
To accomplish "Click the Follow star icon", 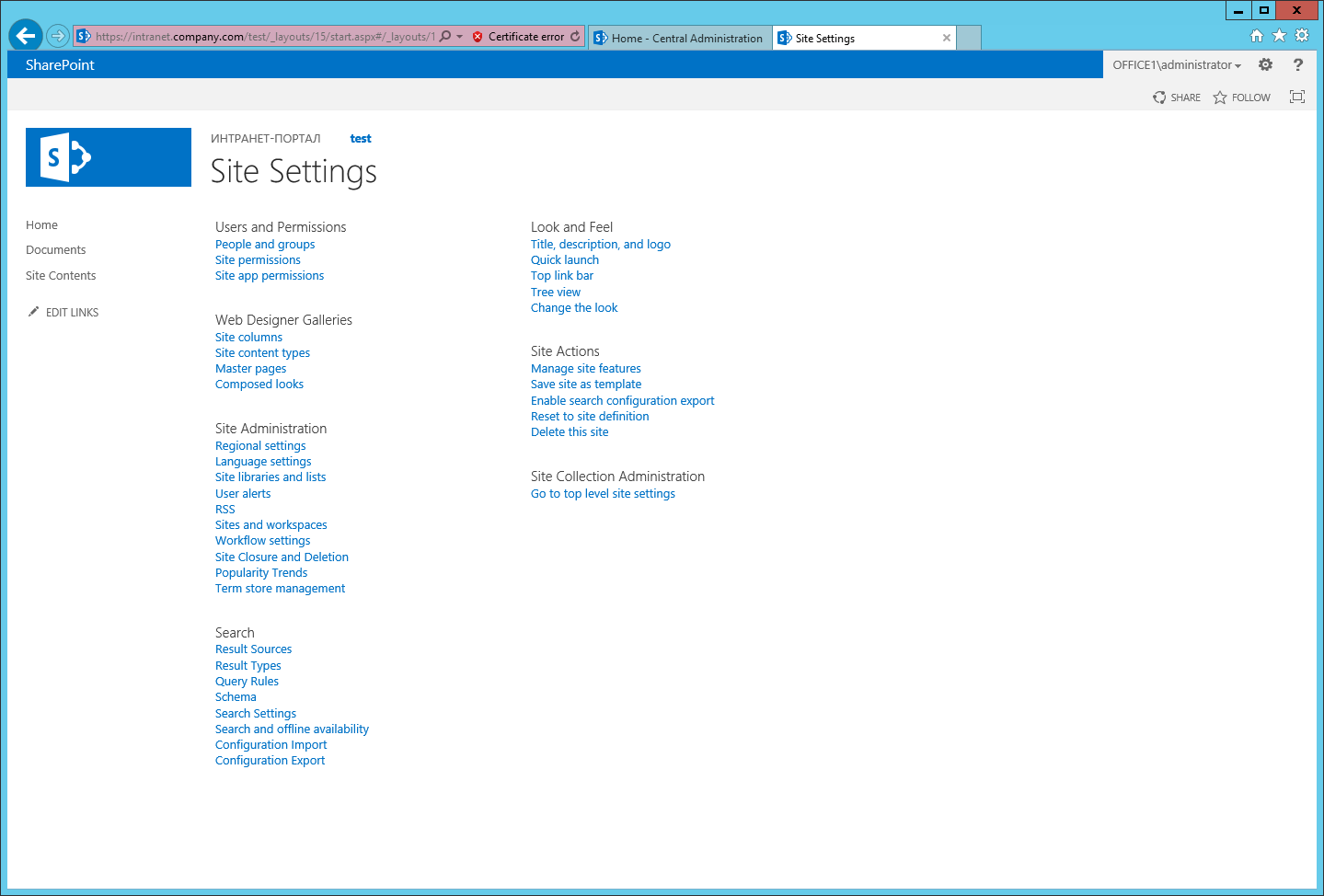I will (x=1220, y=98).
